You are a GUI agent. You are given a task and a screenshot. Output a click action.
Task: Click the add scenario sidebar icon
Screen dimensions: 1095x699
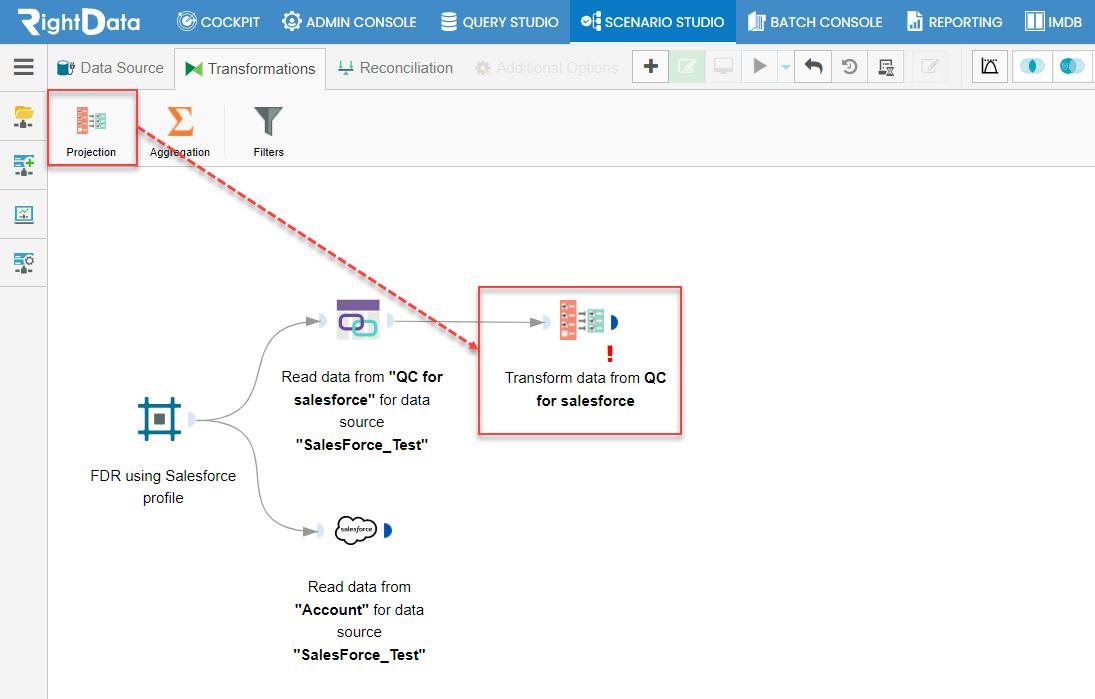coord(24,165)
